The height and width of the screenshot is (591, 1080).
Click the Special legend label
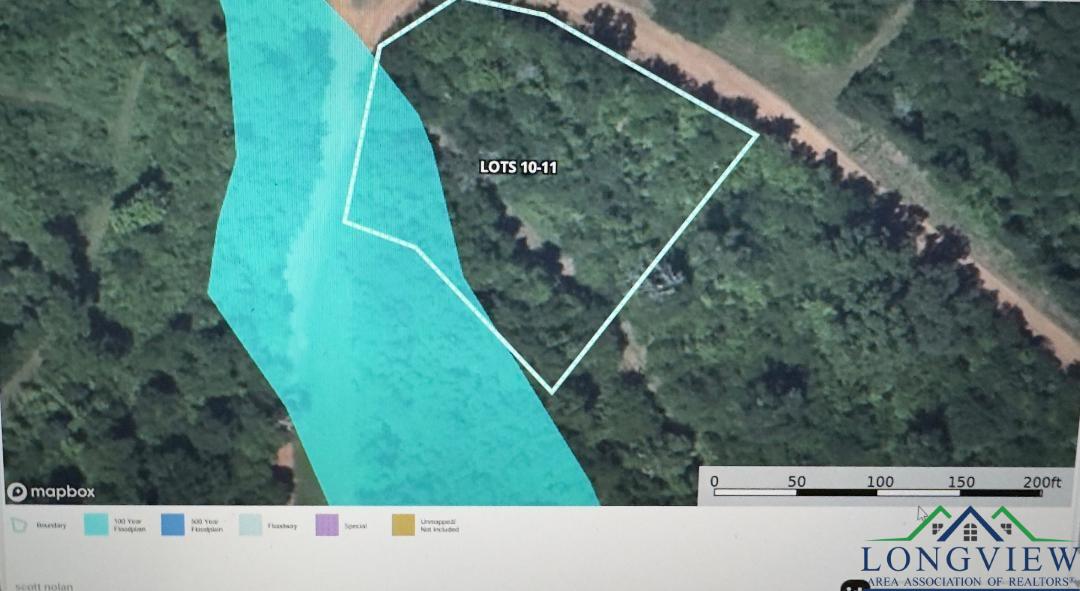(358, 525)
